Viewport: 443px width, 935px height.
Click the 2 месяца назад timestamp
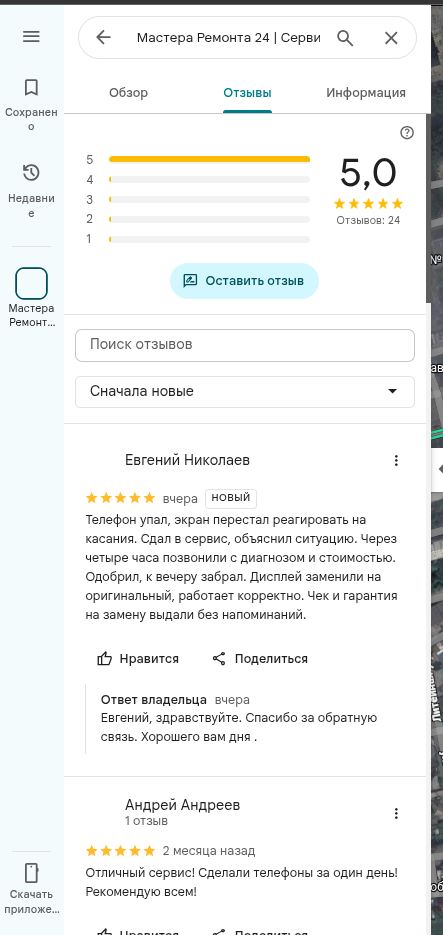tap(209, 850)
